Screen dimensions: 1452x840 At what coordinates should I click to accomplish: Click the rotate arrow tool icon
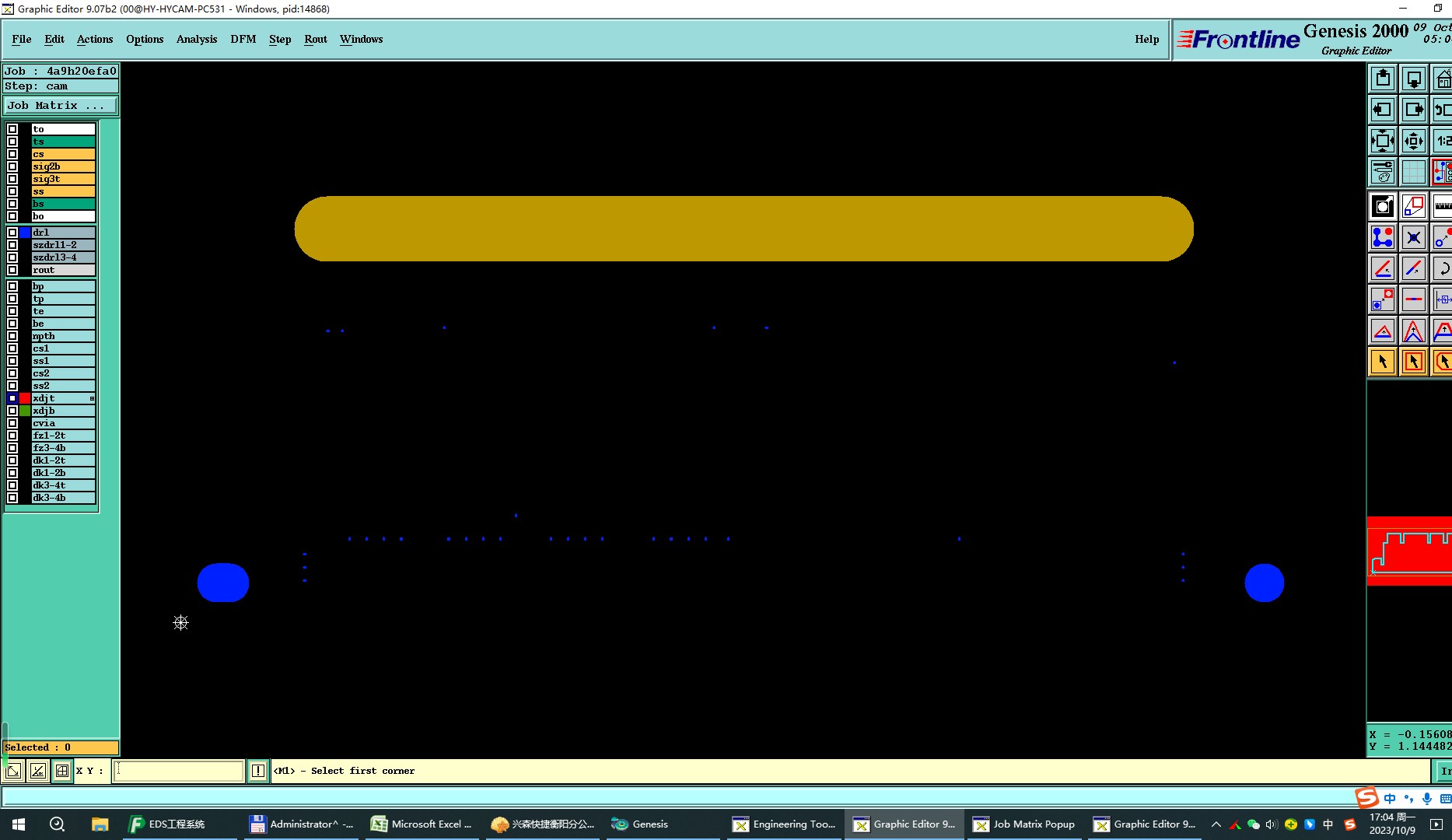pos(1442,268)
